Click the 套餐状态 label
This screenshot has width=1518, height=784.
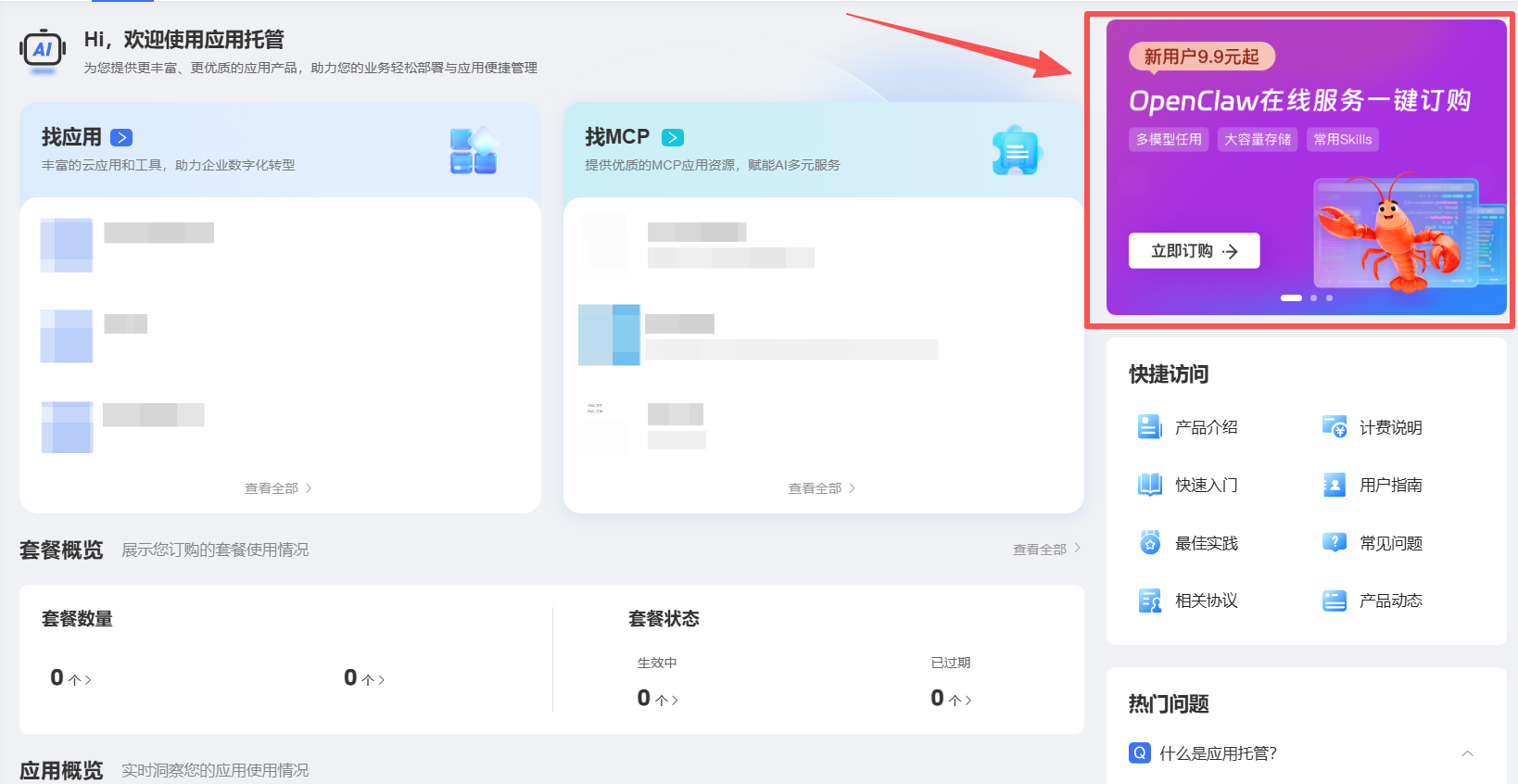click(x=664, y=618)
